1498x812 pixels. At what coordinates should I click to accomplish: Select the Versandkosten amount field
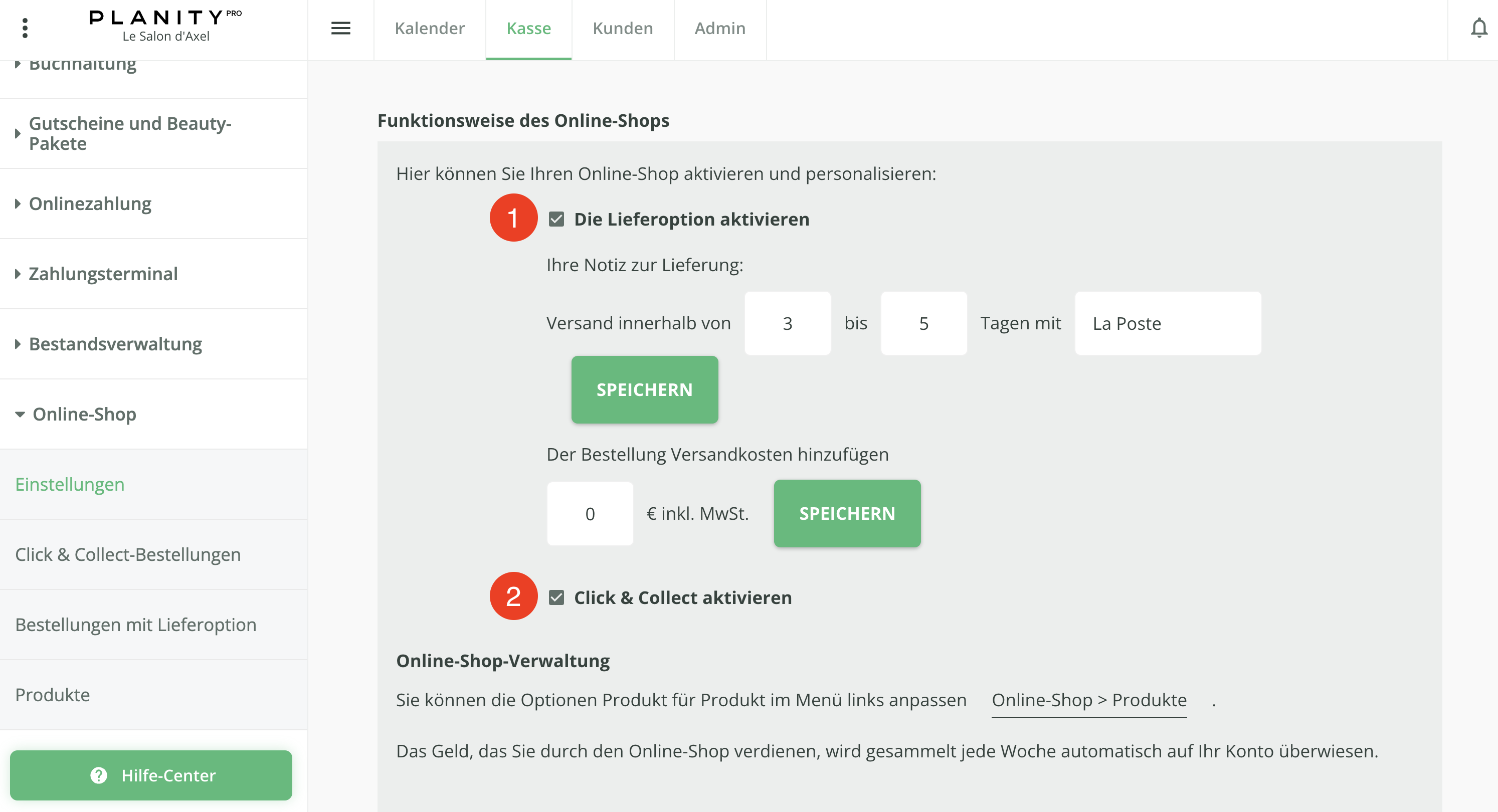point(590,514)
